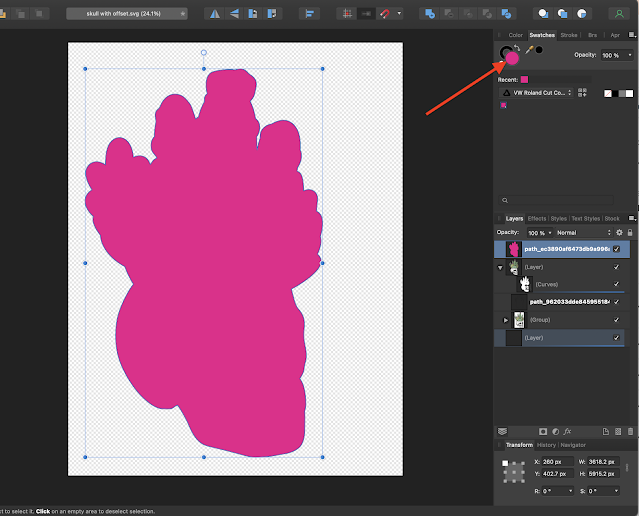This screenshot has height=516, width=639.
Task: Select the Insert on top target
Action: [562, 14]
